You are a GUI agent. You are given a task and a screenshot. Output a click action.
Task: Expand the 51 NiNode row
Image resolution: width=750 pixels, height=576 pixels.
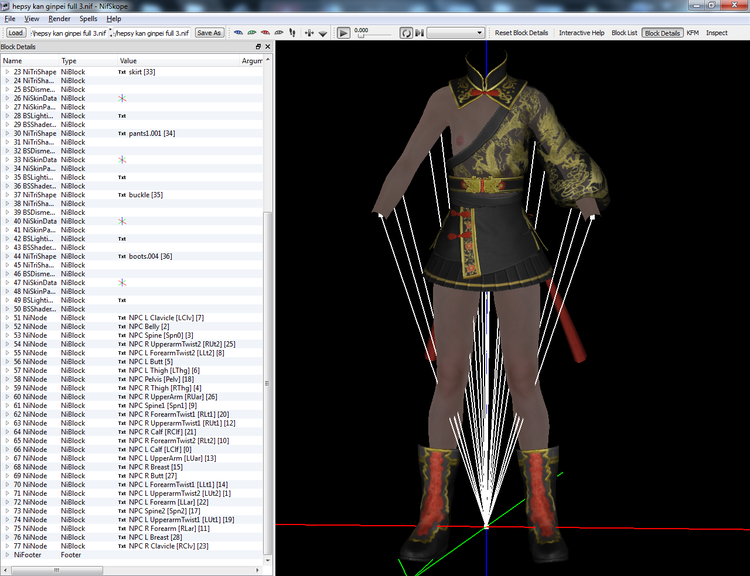click(7, 318)
